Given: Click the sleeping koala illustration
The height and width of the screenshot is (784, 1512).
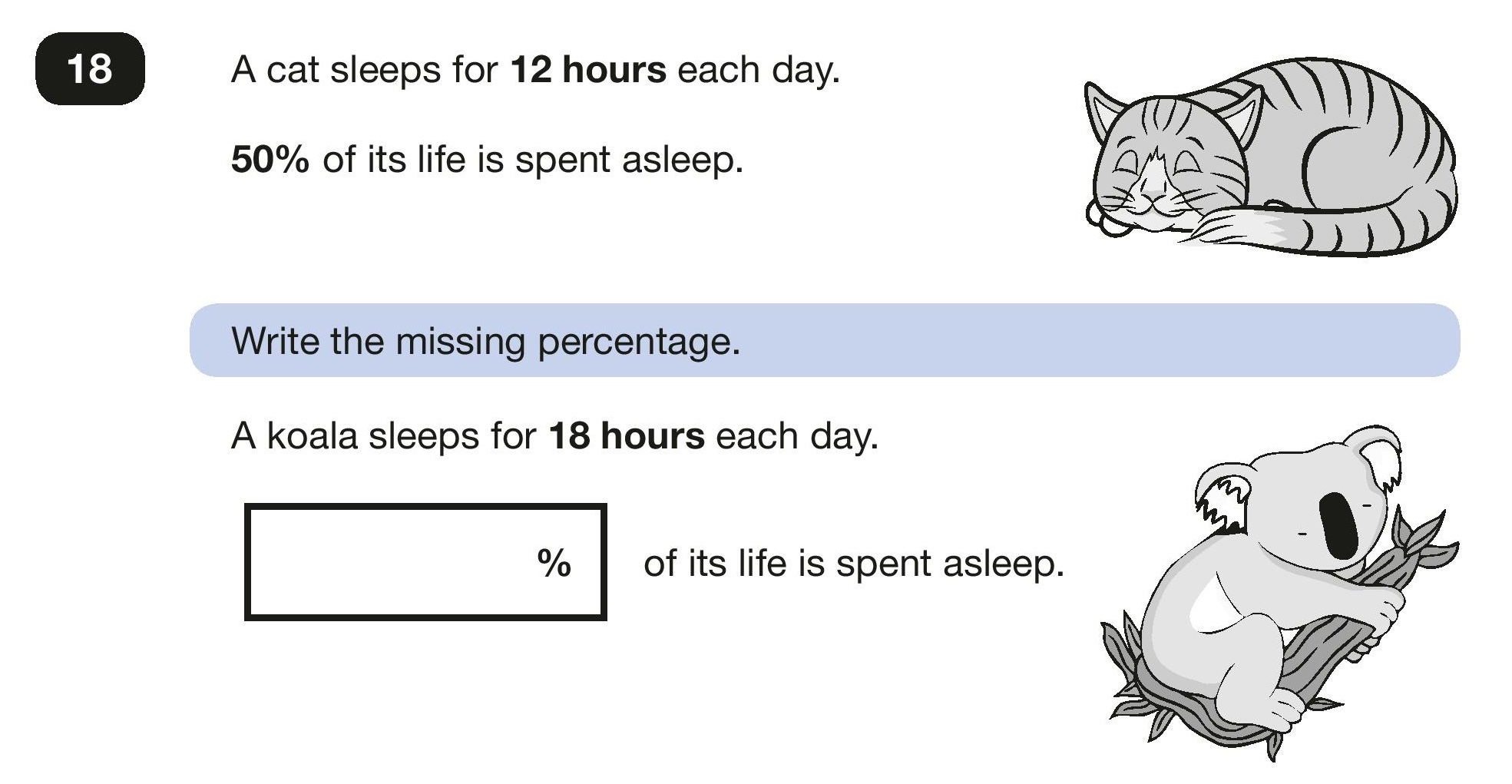Looking at the screenshot, I should 1279,591.
